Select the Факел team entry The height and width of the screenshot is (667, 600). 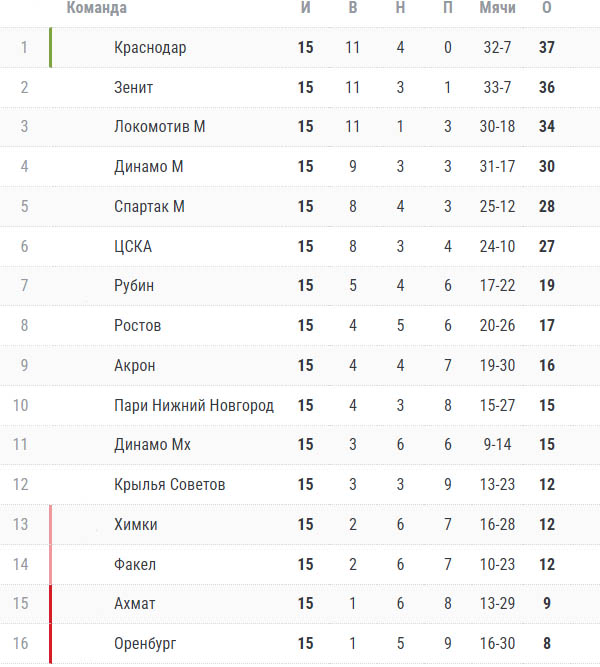[x=135, y=565]
